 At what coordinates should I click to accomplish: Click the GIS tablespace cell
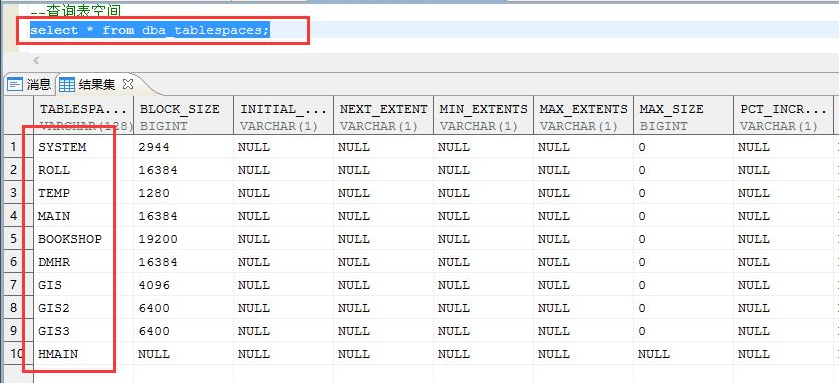point(83,285)
